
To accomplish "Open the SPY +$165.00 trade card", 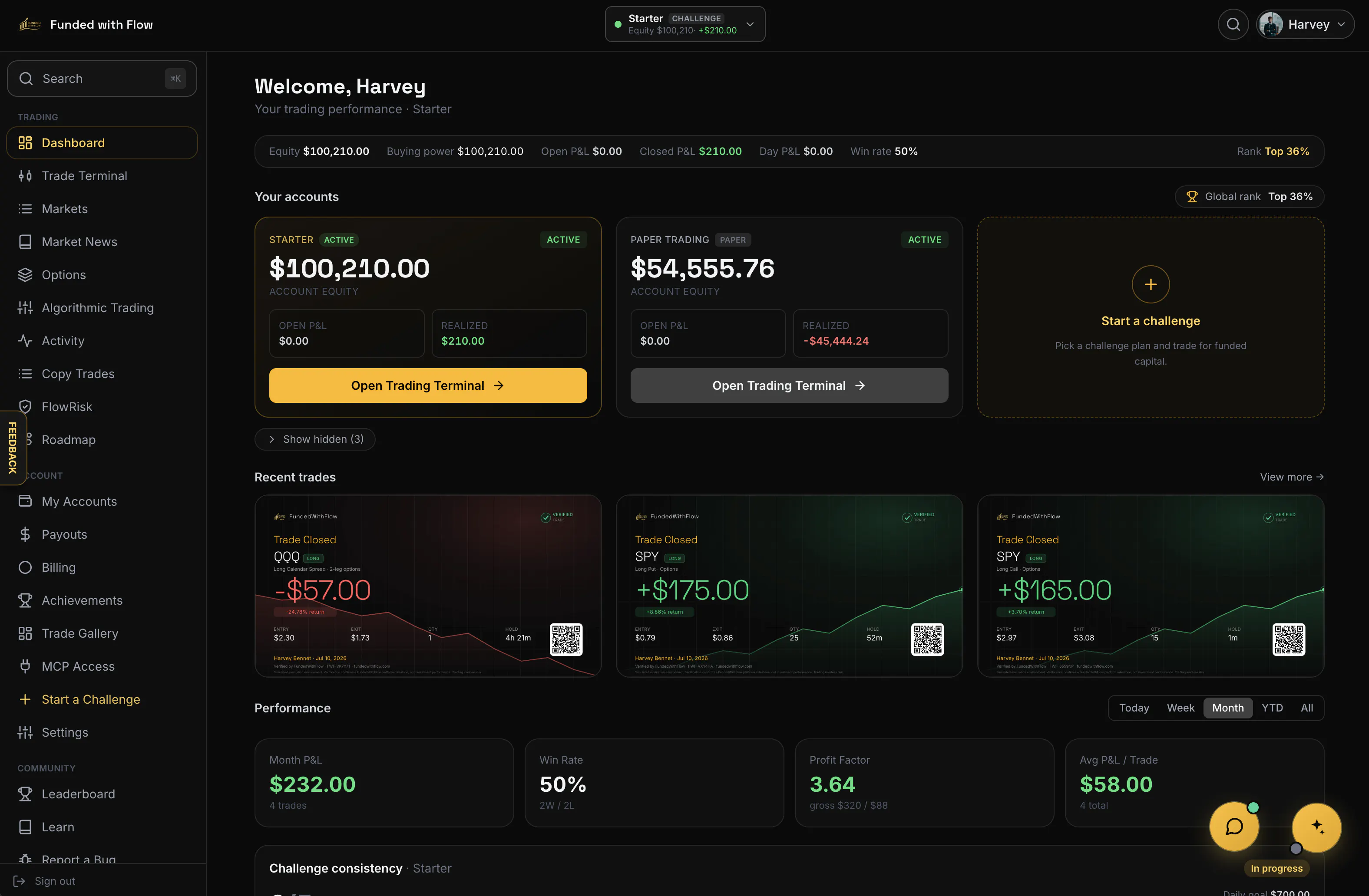I will pyautogui.click(x=1151, y=586).
